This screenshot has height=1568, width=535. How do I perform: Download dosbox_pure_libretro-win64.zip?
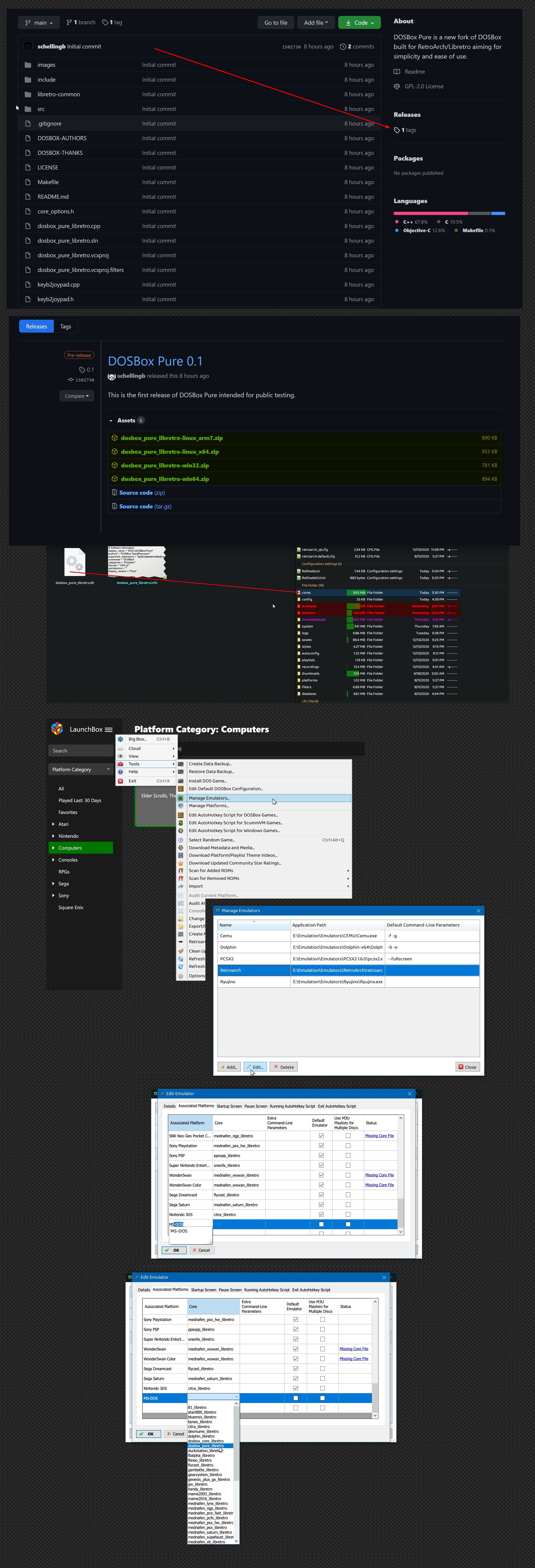165,479
